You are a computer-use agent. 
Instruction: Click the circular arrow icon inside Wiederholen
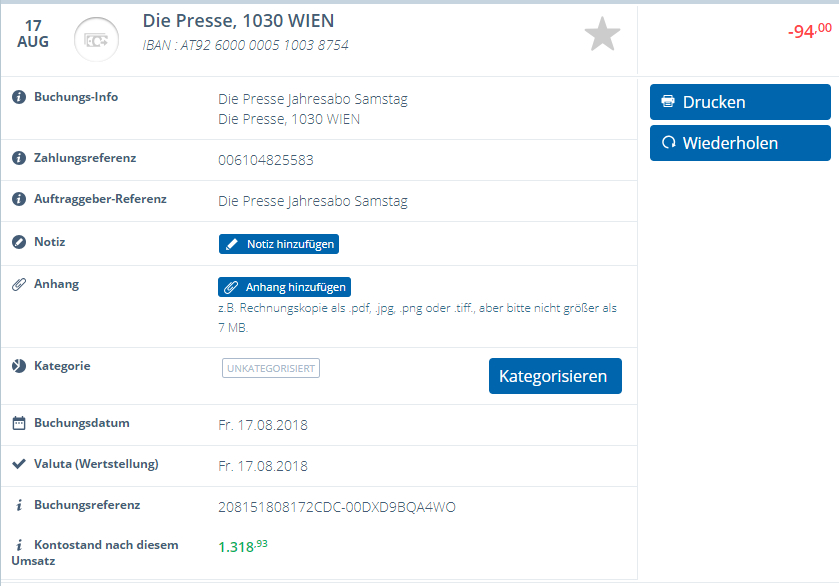668,142
